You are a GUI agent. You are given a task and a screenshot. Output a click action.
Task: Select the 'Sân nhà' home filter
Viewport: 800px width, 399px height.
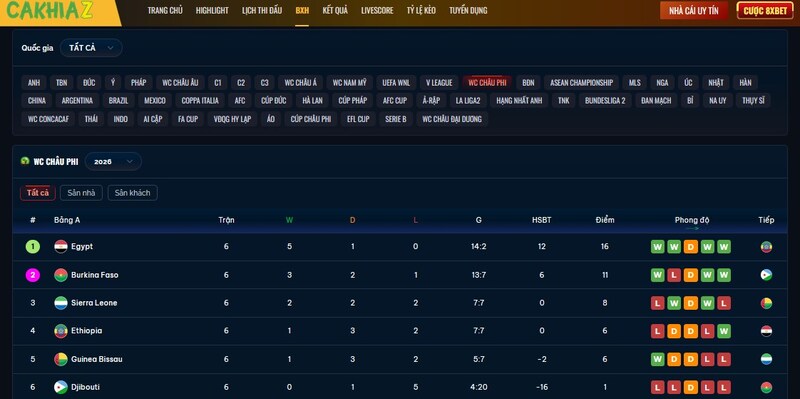point(81,193)
